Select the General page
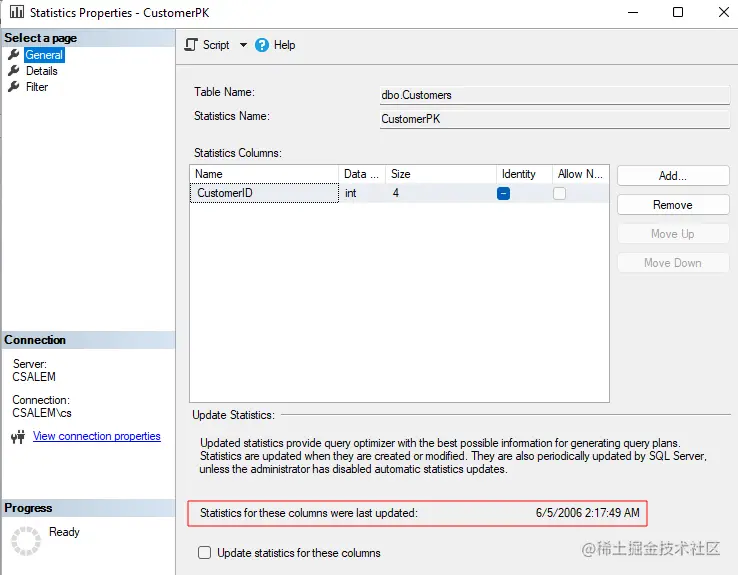Screen dimensions: 738x575 [x=44, y=55]
